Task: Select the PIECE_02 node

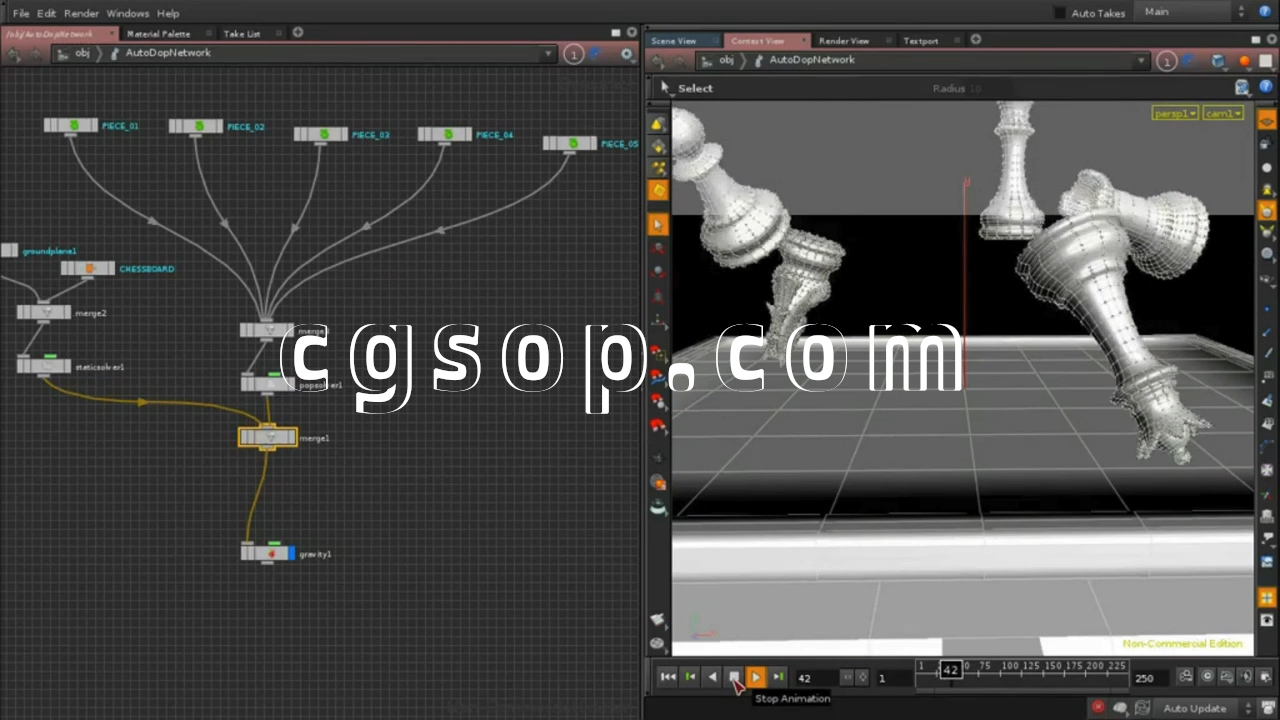Action: click(x=196, y=126)
